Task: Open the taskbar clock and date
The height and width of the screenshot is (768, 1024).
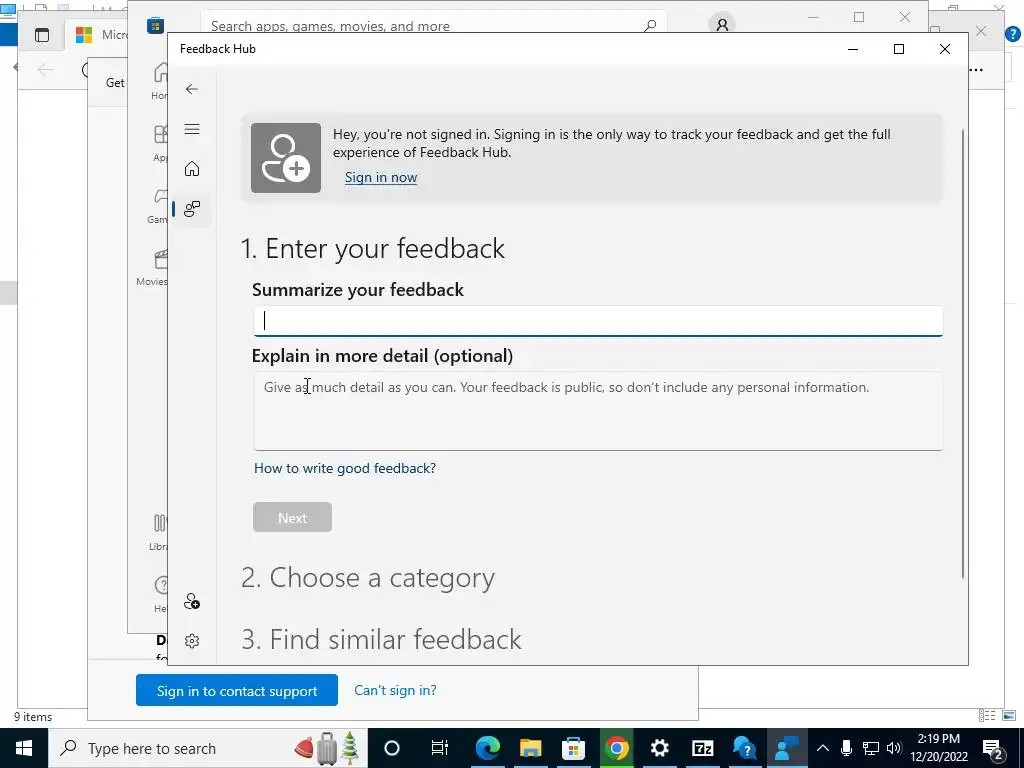Action: 939,748
